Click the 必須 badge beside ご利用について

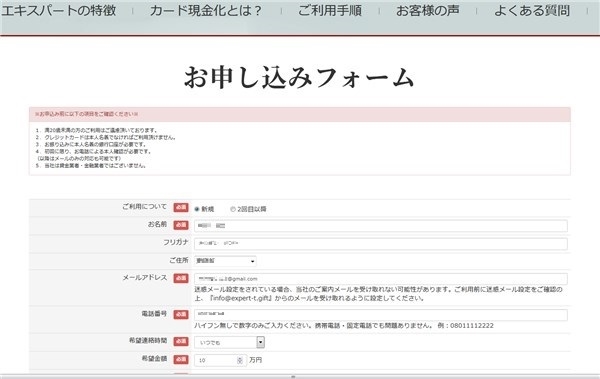tap(181, 207)
